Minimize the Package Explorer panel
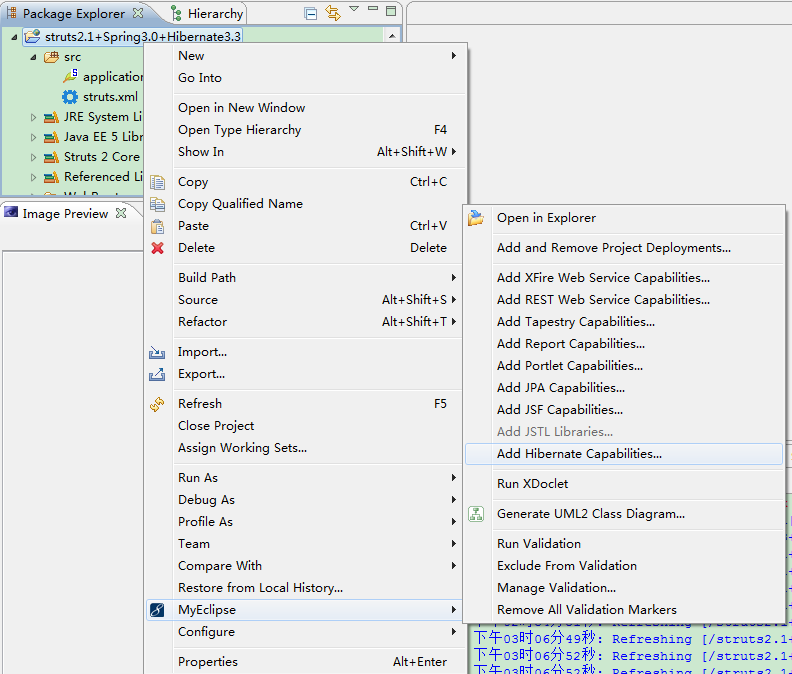792x674 pixels. pos(373,9)
